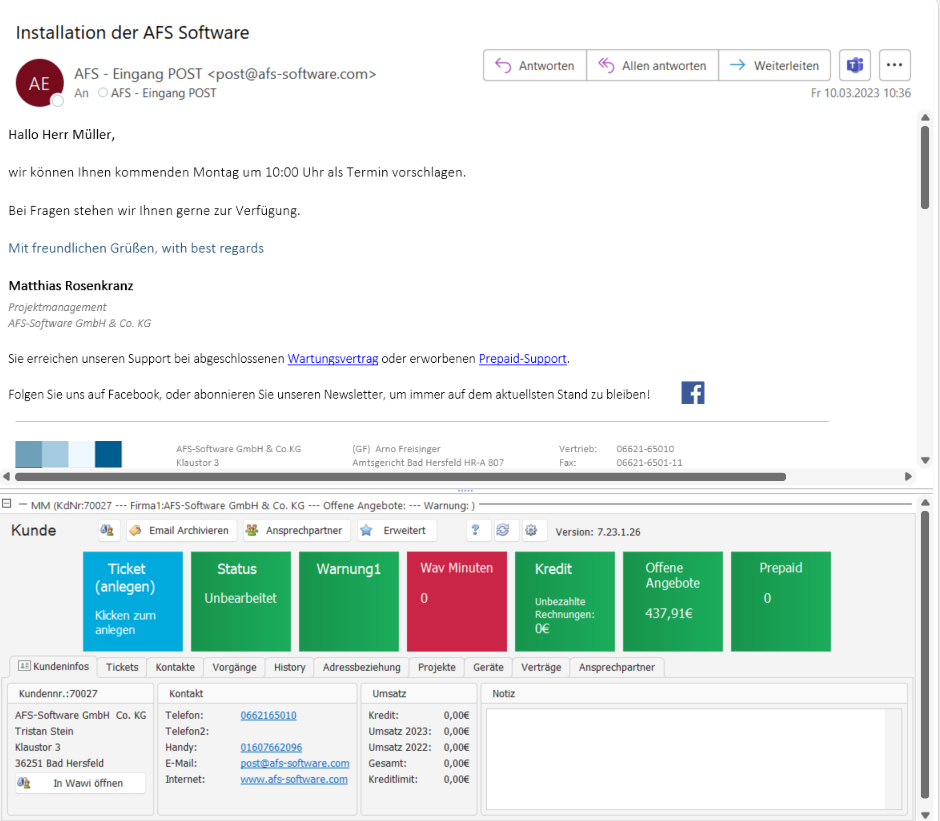This screenshot has width=940, height=821.
Task: Switch to the Geräte tab
Action: pos(488,667)
